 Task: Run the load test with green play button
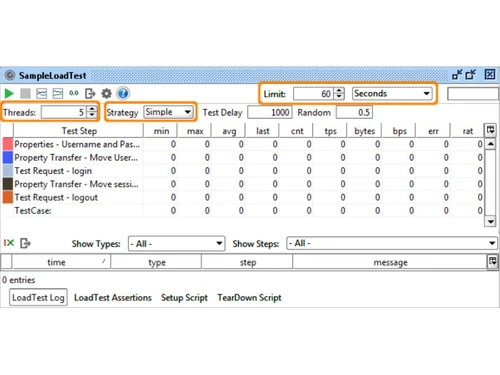[9, 94]
